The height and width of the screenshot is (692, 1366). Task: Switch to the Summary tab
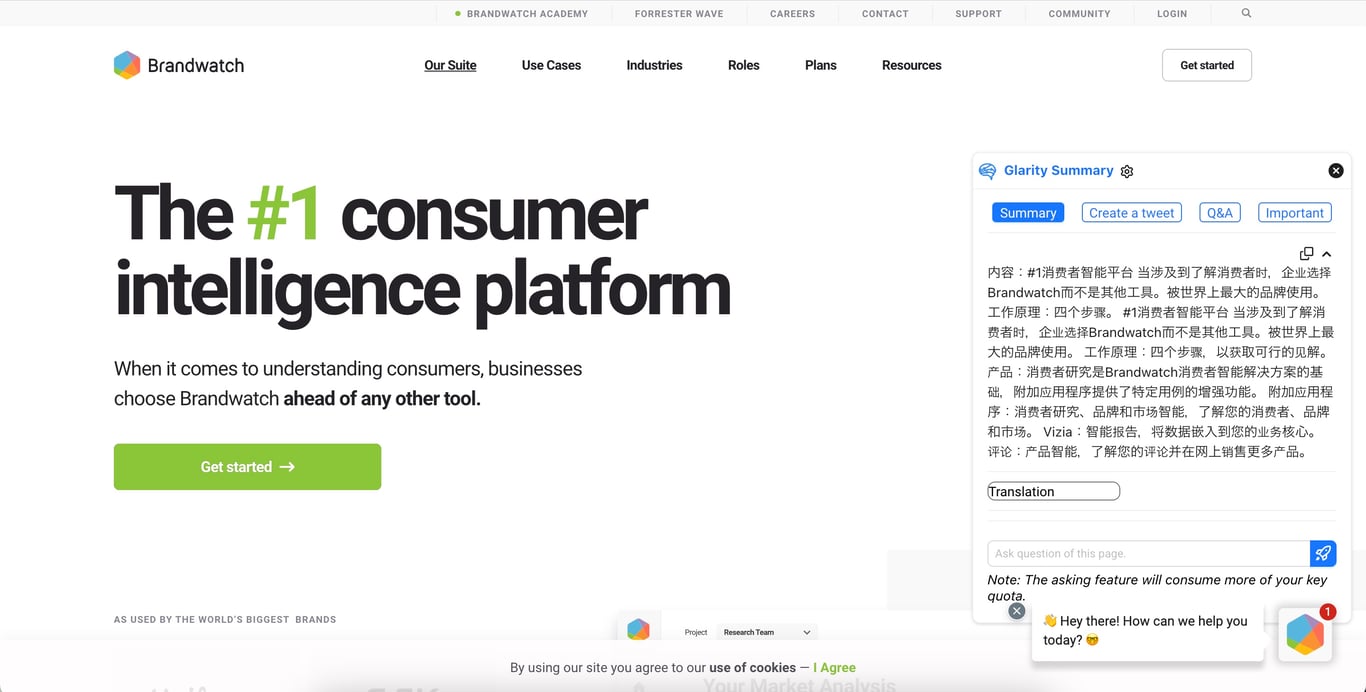click(1028, 213)
